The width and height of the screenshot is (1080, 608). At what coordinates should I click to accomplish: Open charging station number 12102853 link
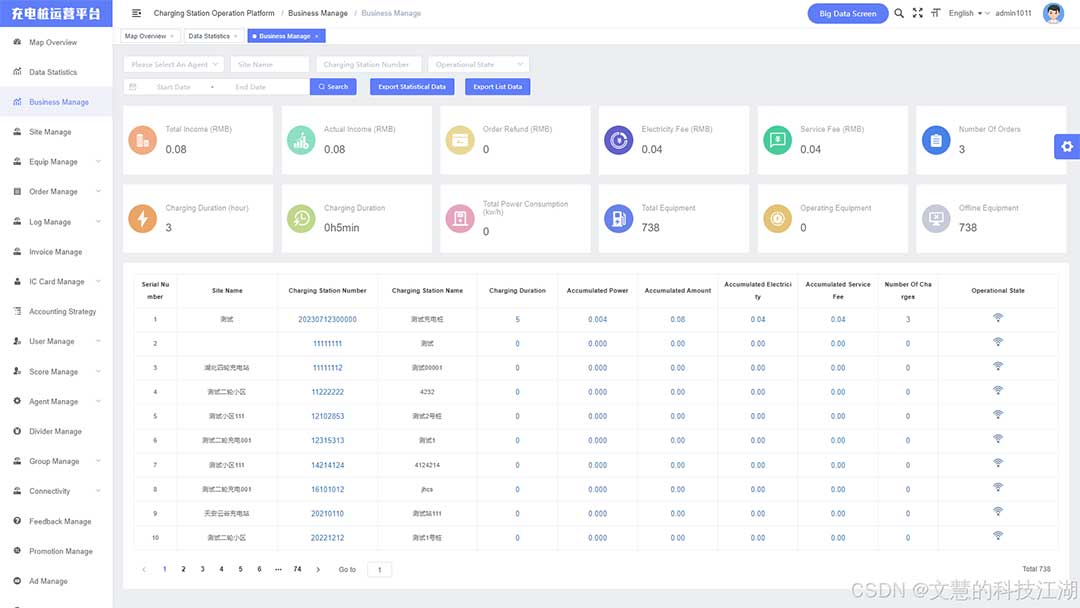pyautogui.click(x=328, y=417)
